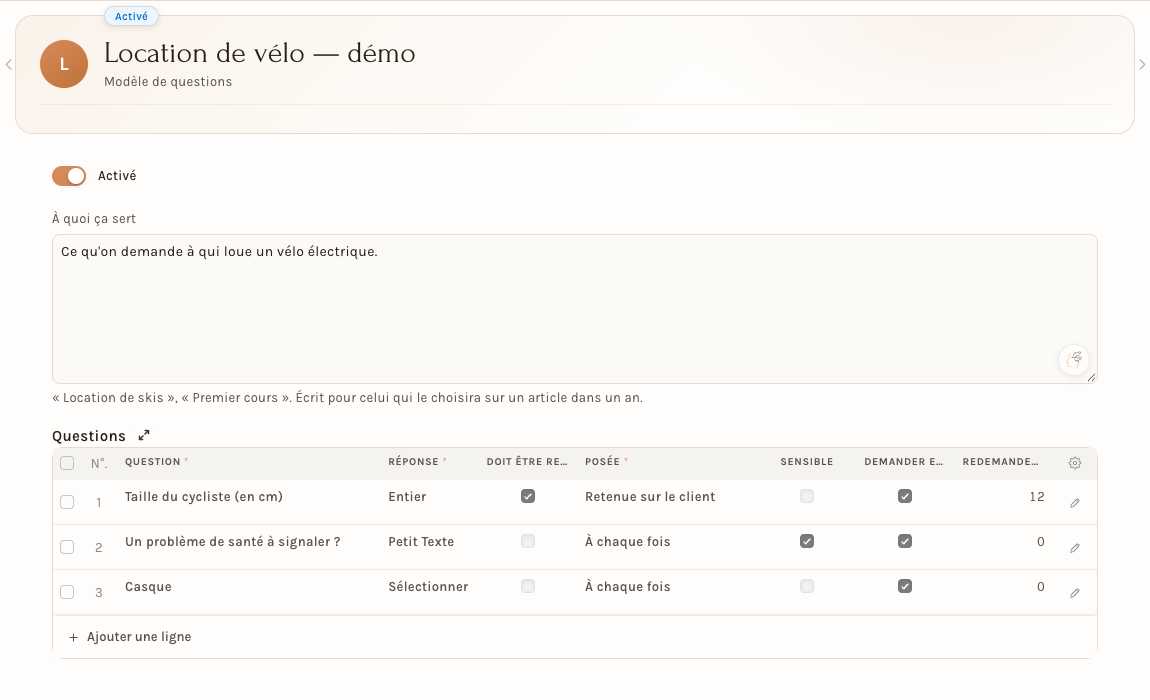Click the assistant icon in the description box
1150x700 pixels.
tap(1074, 360)
